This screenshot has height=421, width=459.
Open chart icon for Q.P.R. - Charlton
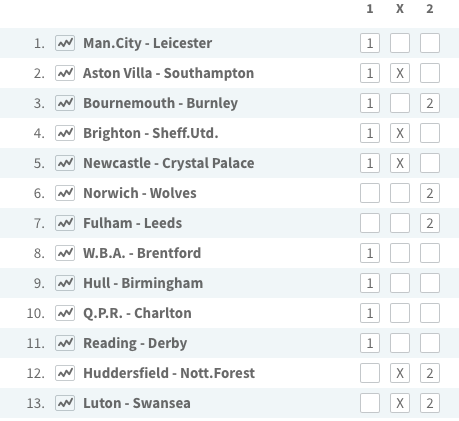click(65, 313)
